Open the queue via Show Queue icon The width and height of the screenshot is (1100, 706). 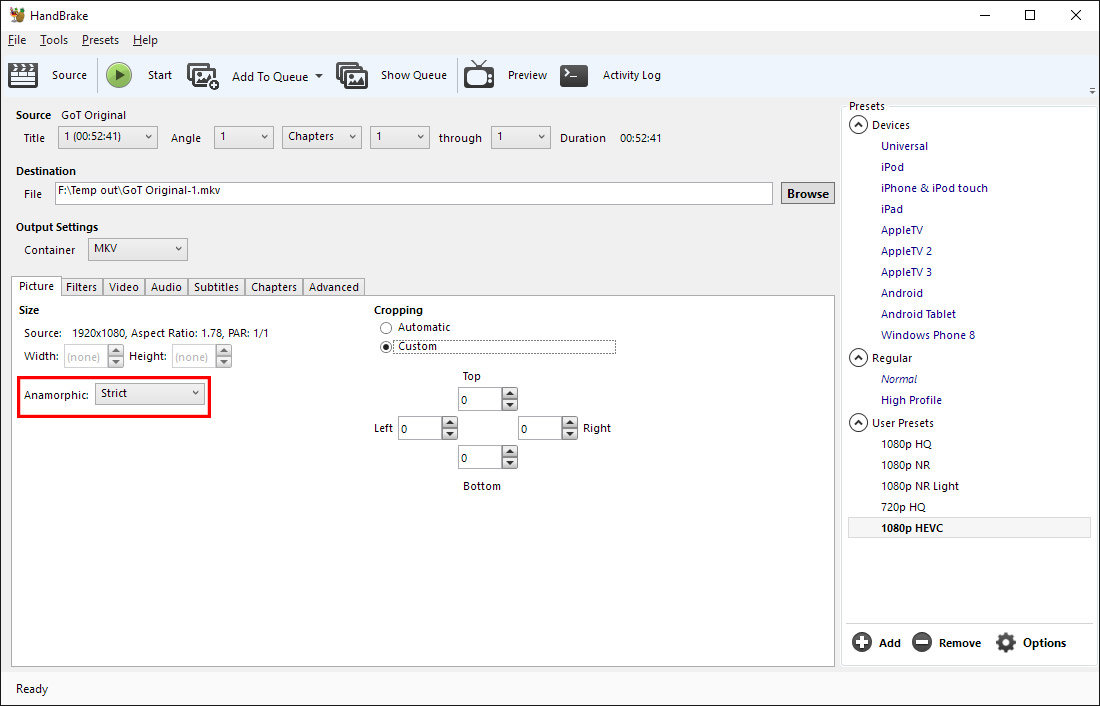[x=352, y=75]
